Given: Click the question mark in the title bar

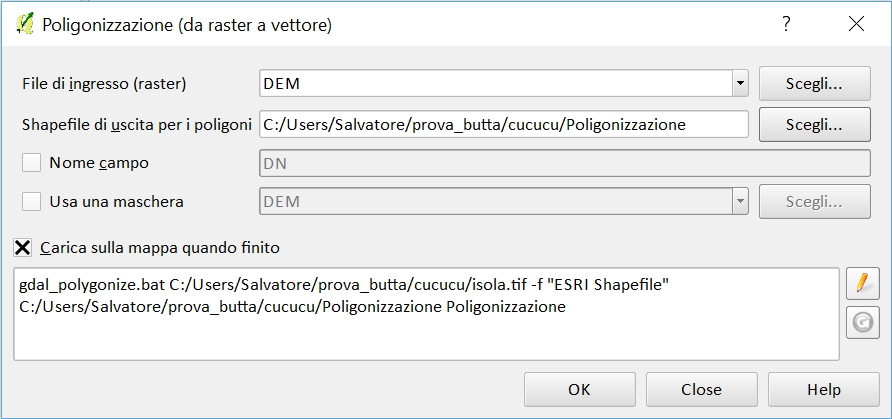Looking at the screenshot, I should (787, 25).
